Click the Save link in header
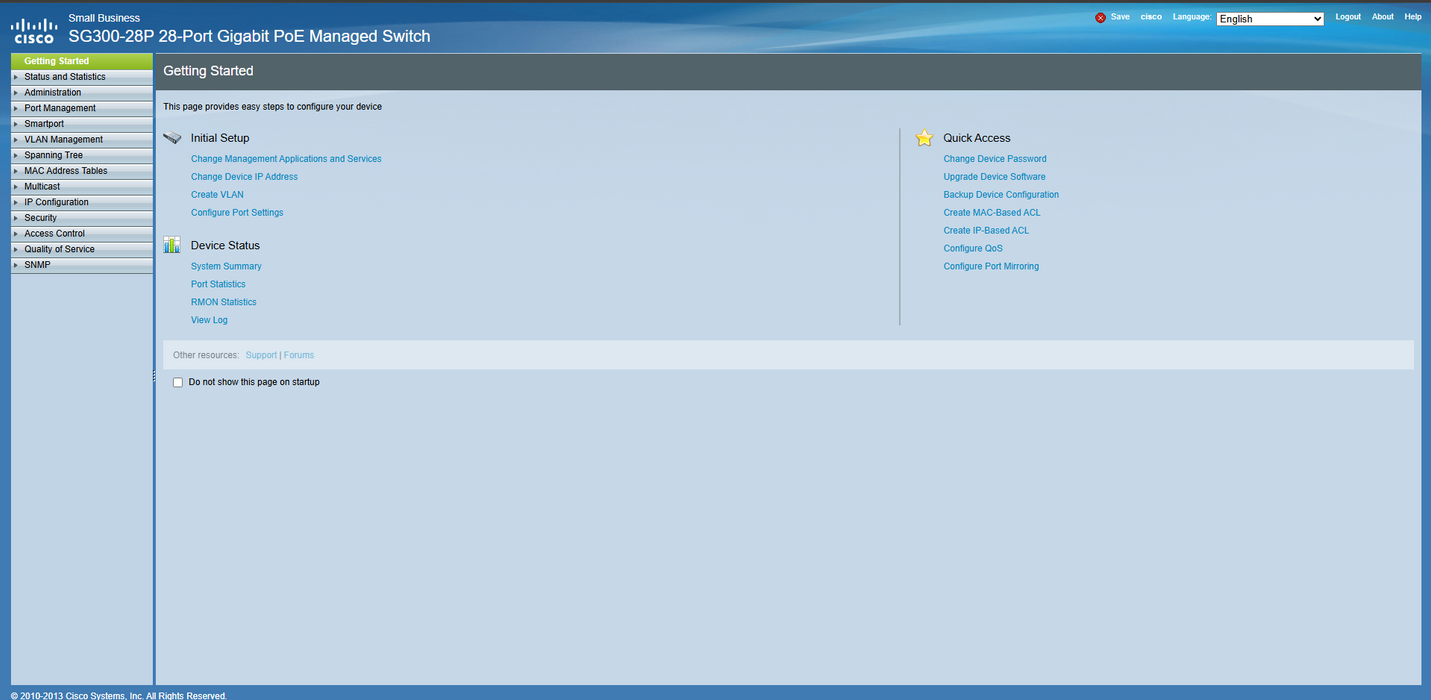Viewport: 1431px width, 700px height. (1120, 17)
